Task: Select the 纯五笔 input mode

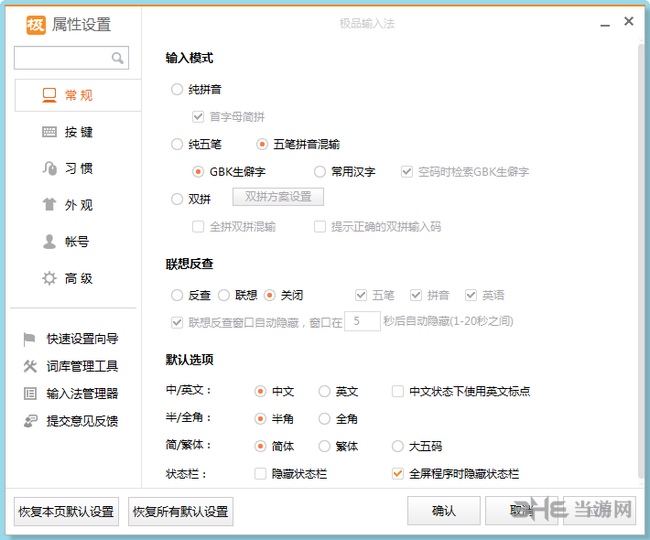Action: (177, 144)
